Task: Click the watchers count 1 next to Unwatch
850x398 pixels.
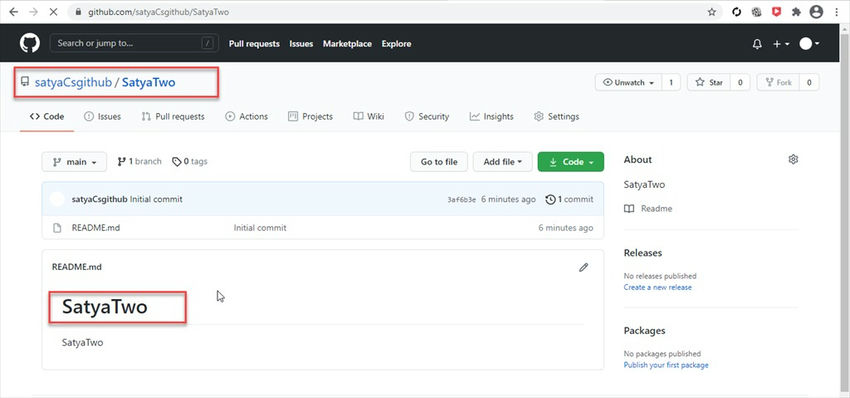Action: [x=671, y=82]
